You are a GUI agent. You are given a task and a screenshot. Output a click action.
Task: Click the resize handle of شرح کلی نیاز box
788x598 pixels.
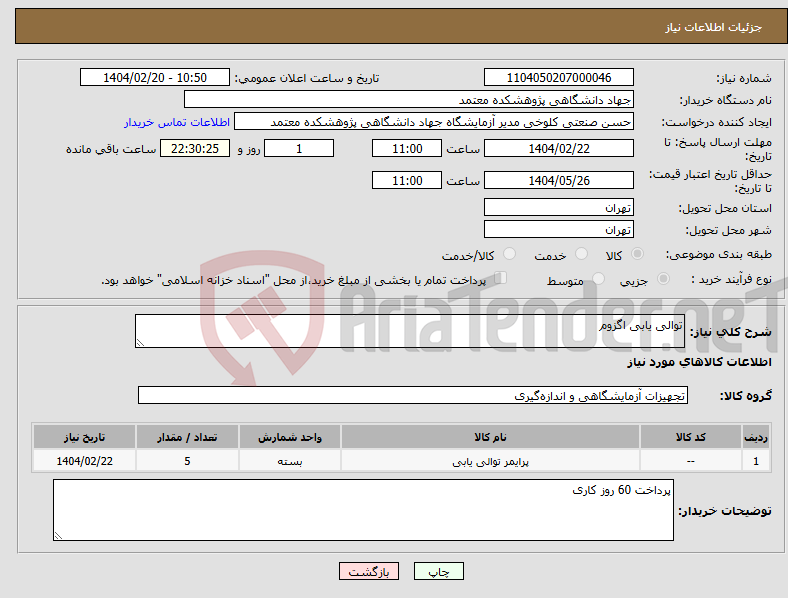140,343
